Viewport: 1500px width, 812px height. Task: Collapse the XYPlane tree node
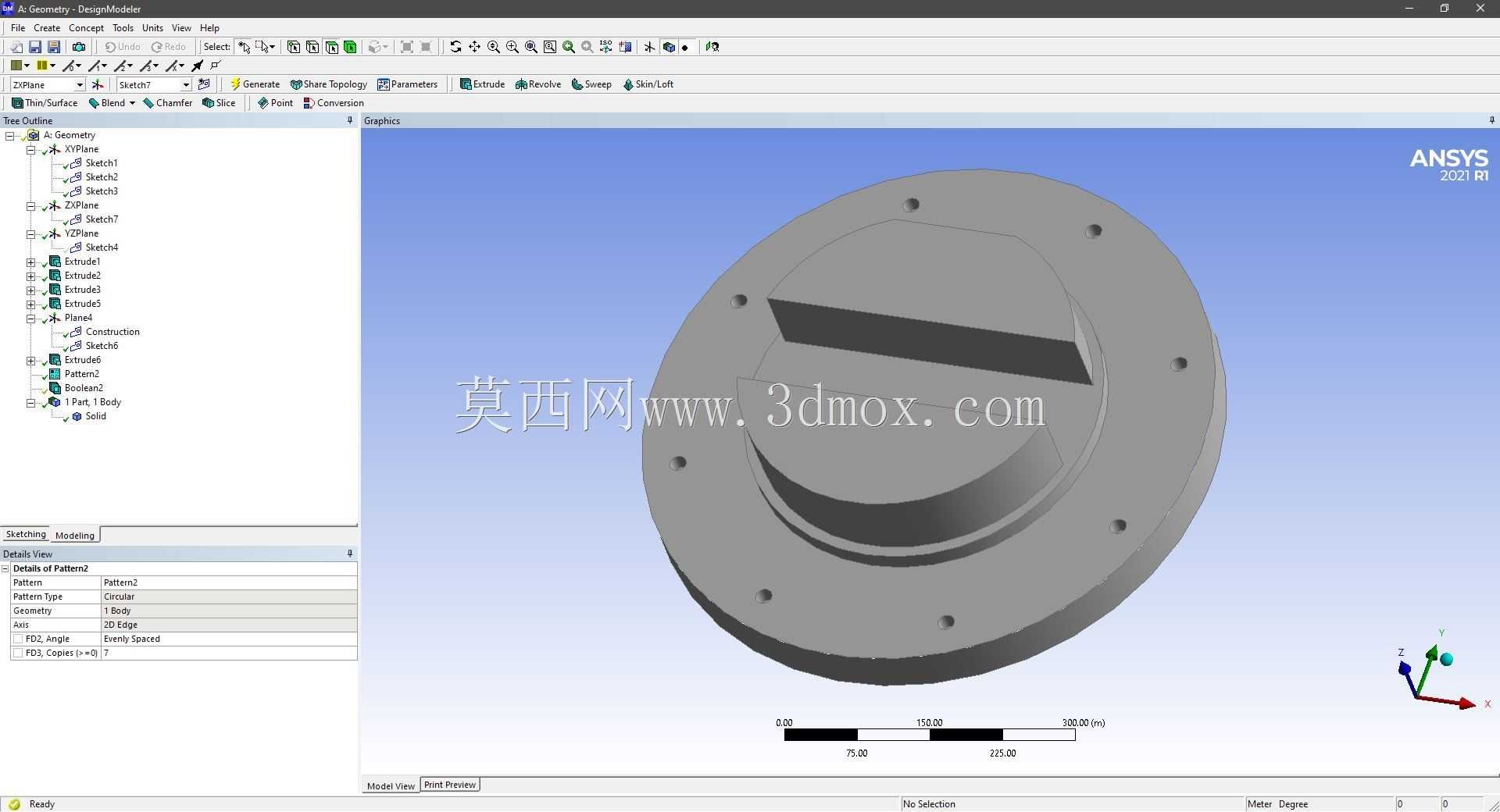click(30, 149)
